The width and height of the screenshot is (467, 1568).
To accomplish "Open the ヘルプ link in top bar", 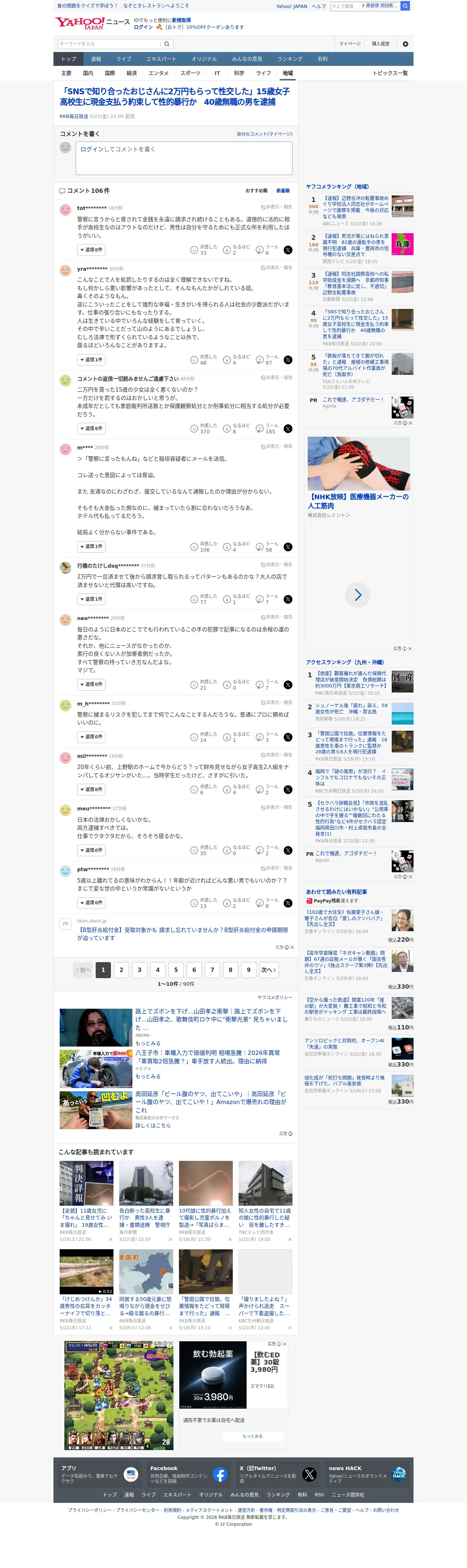I will coord(319,6).
